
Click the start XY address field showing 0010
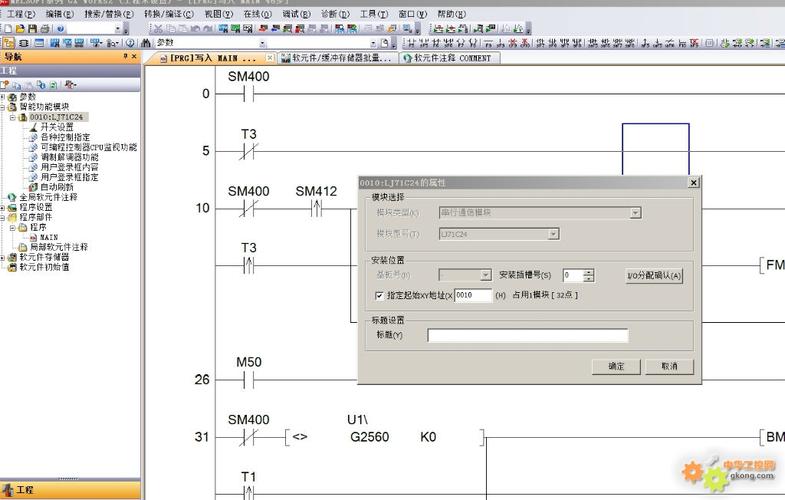[473, 295]
